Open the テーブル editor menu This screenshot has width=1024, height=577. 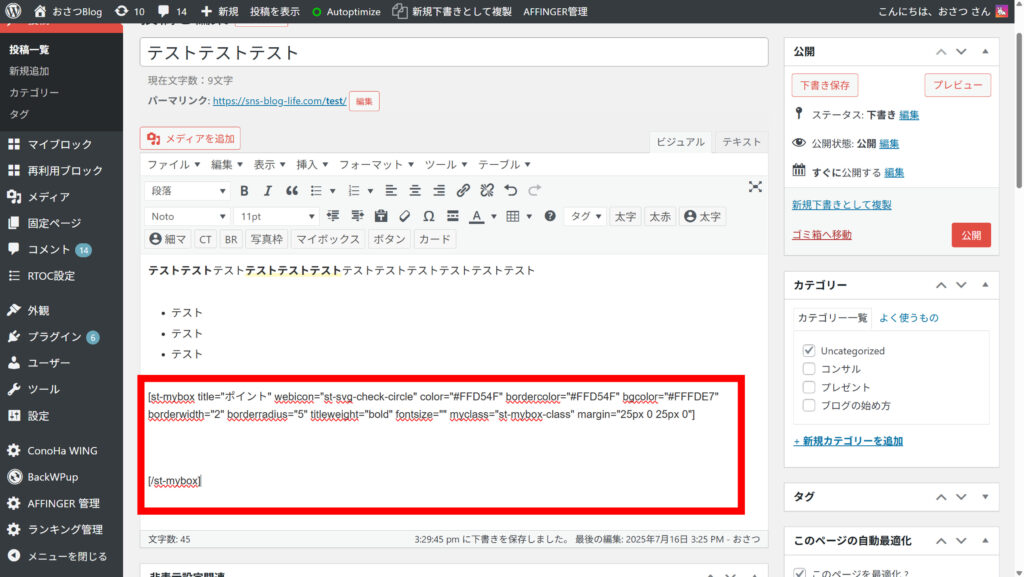click(504, 164)
